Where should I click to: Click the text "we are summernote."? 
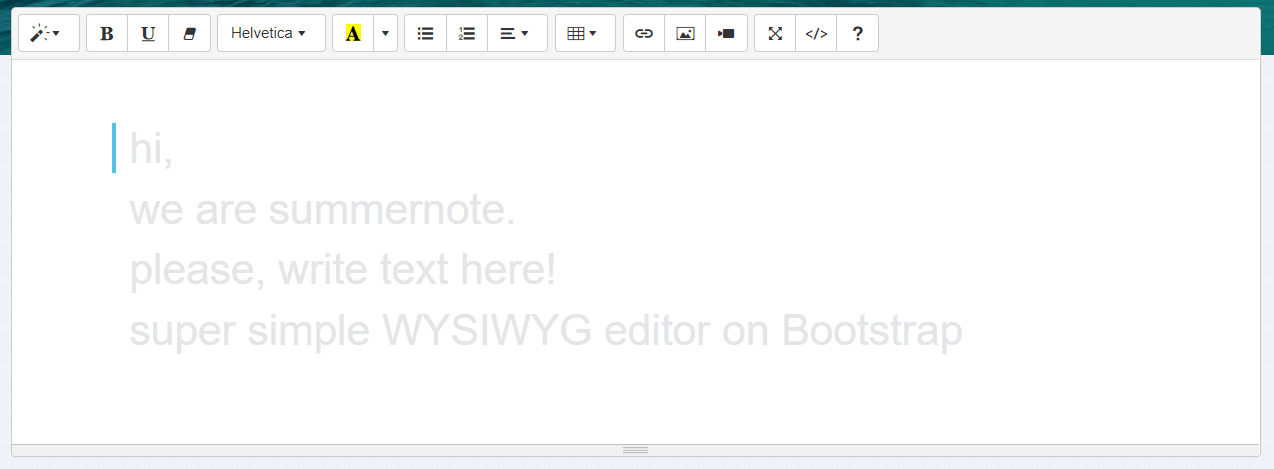(322, 210)
